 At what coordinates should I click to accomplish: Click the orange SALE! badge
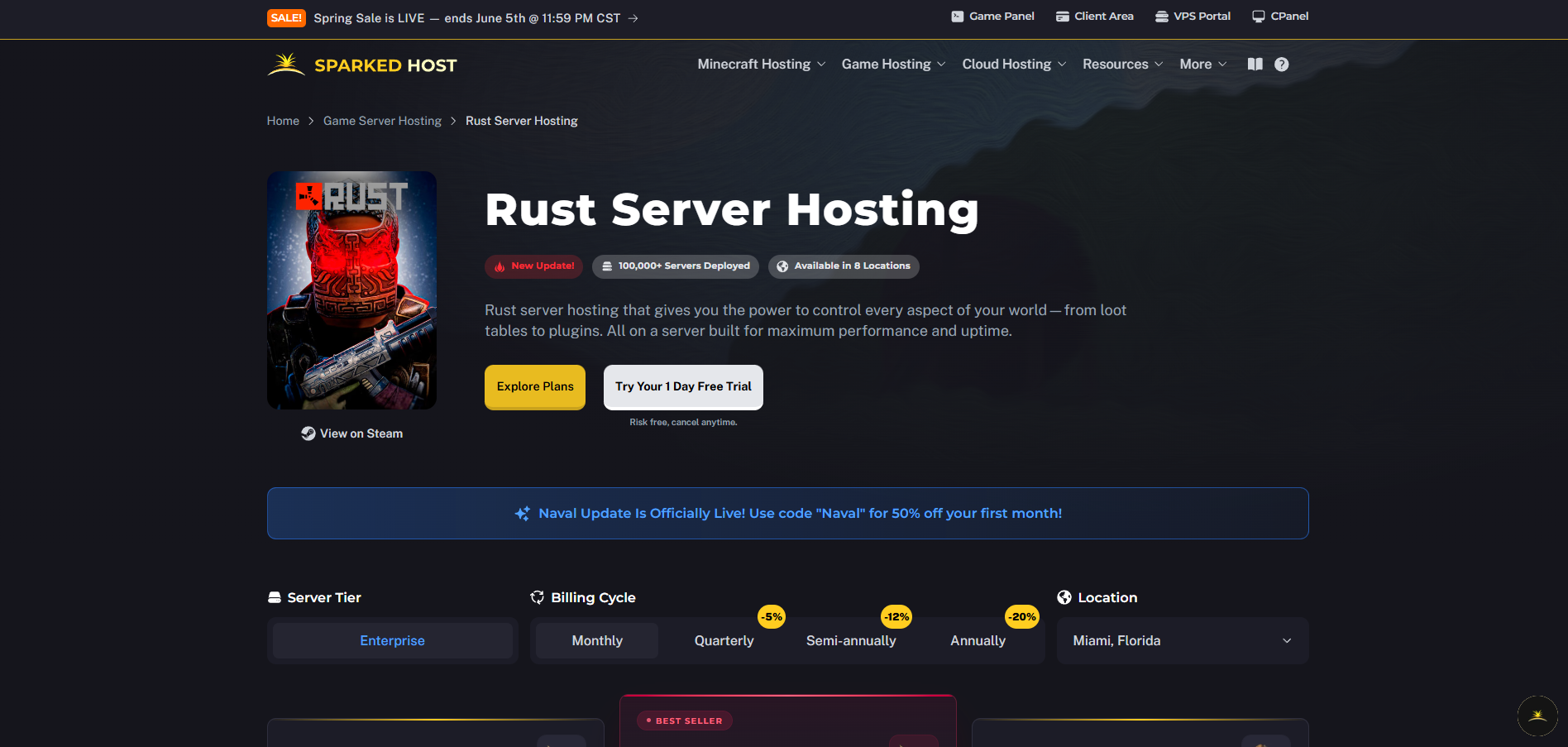point(286,18)
